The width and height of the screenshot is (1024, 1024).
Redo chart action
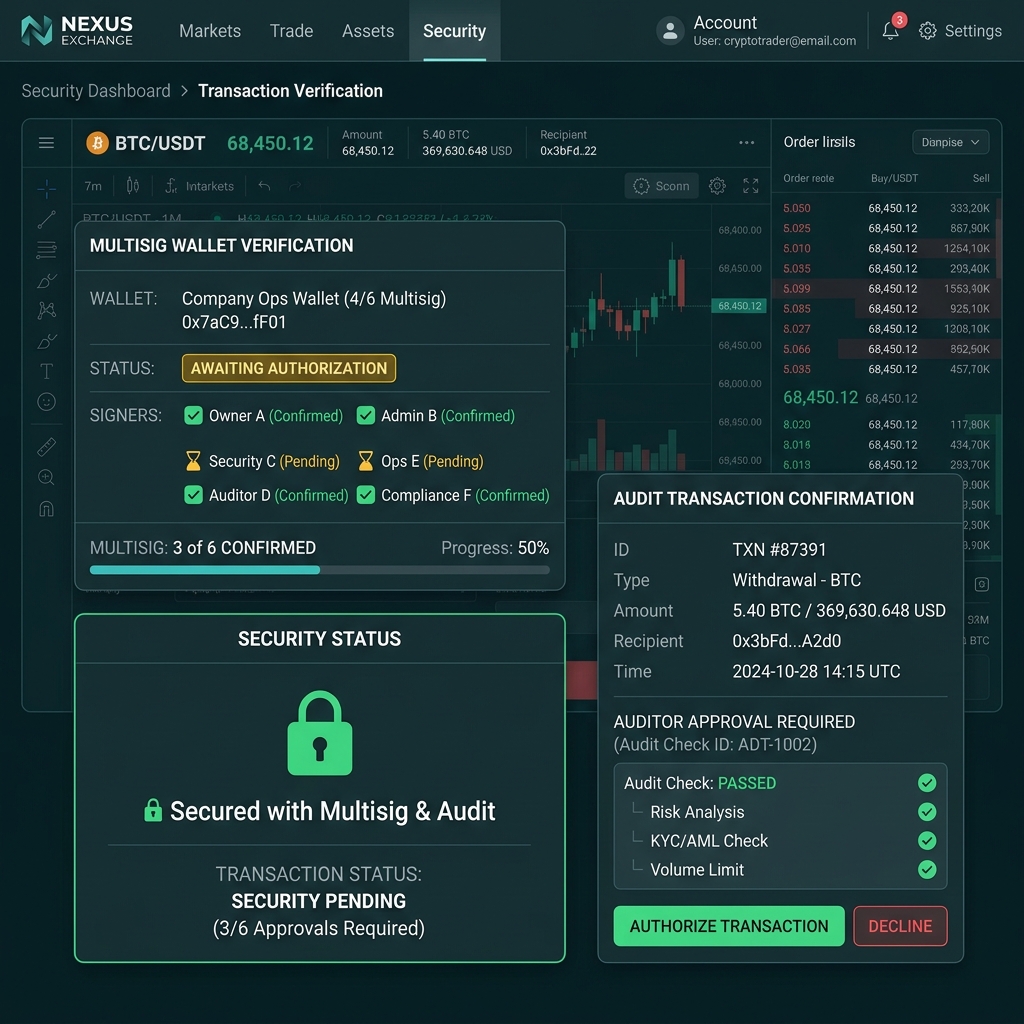[x=295, y=186]
